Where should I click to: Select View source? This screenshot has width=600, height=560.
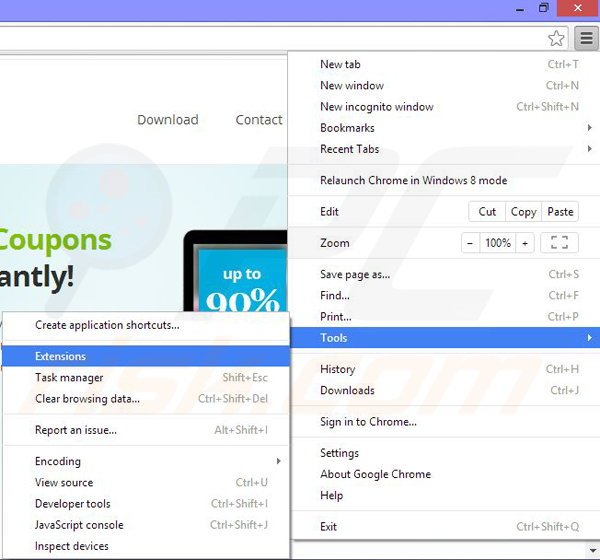tap(146, 482)
